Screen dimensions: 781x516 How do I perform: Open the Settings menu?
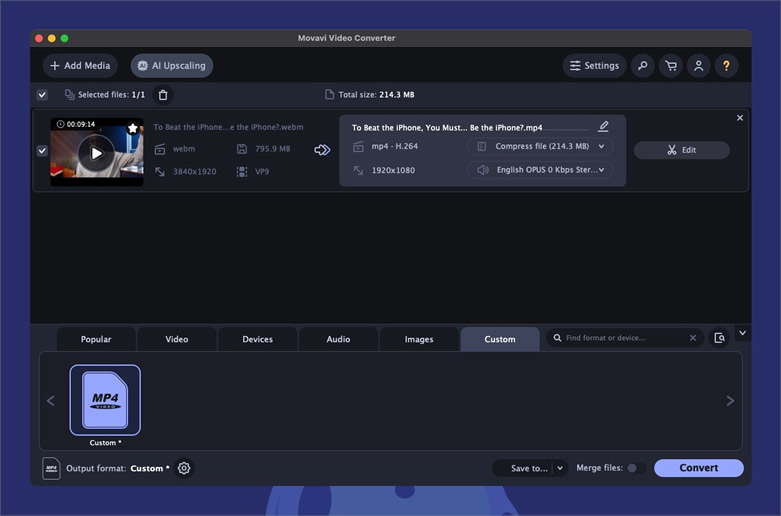[x=594, y=66]
